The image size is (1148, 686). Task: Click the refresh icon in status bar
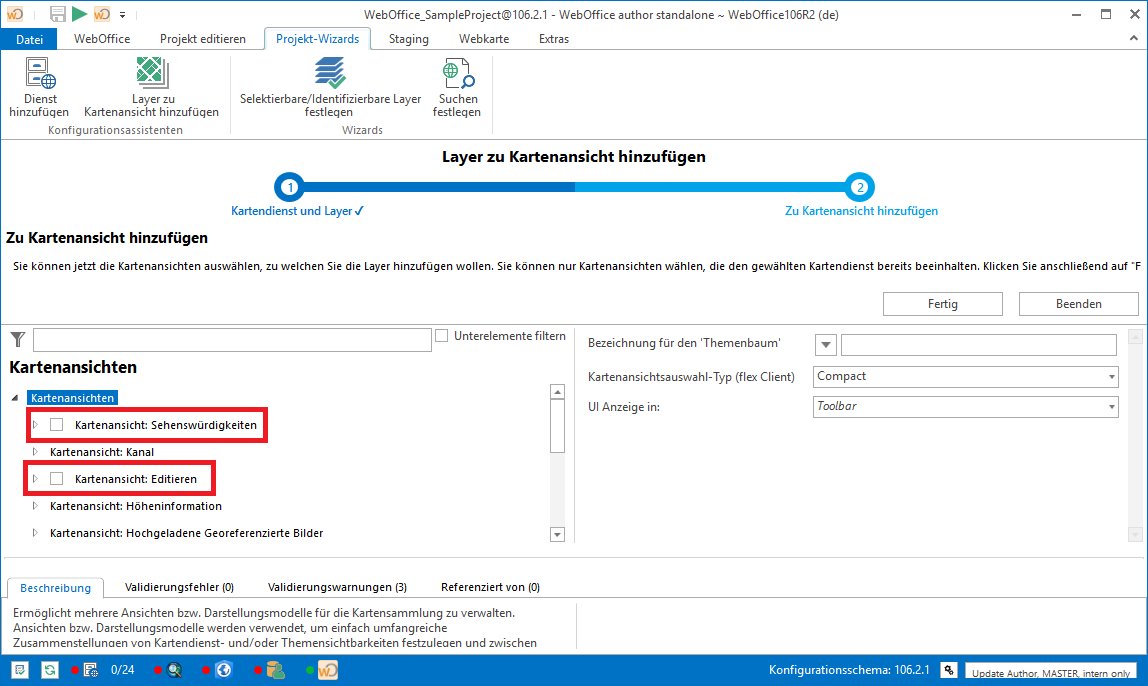point(49,670)
